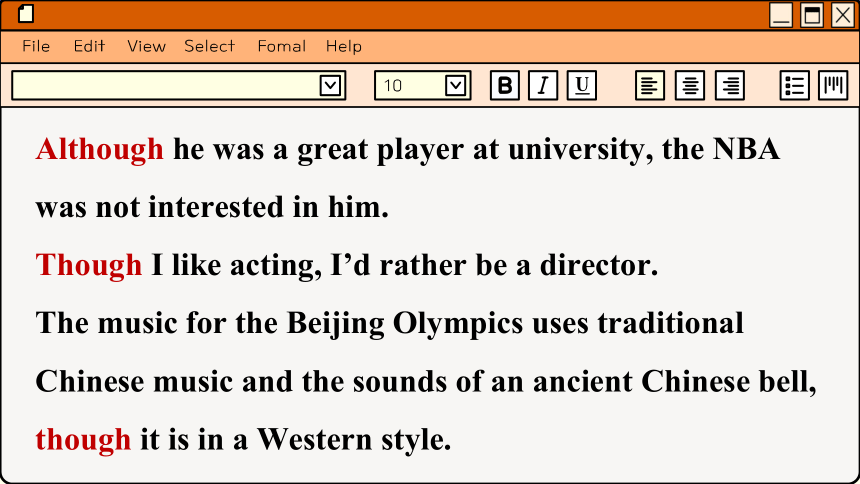Click the word "NBA" in first line
The width and height of the screenshot is (860, 484).
click(x=746, y=149)
